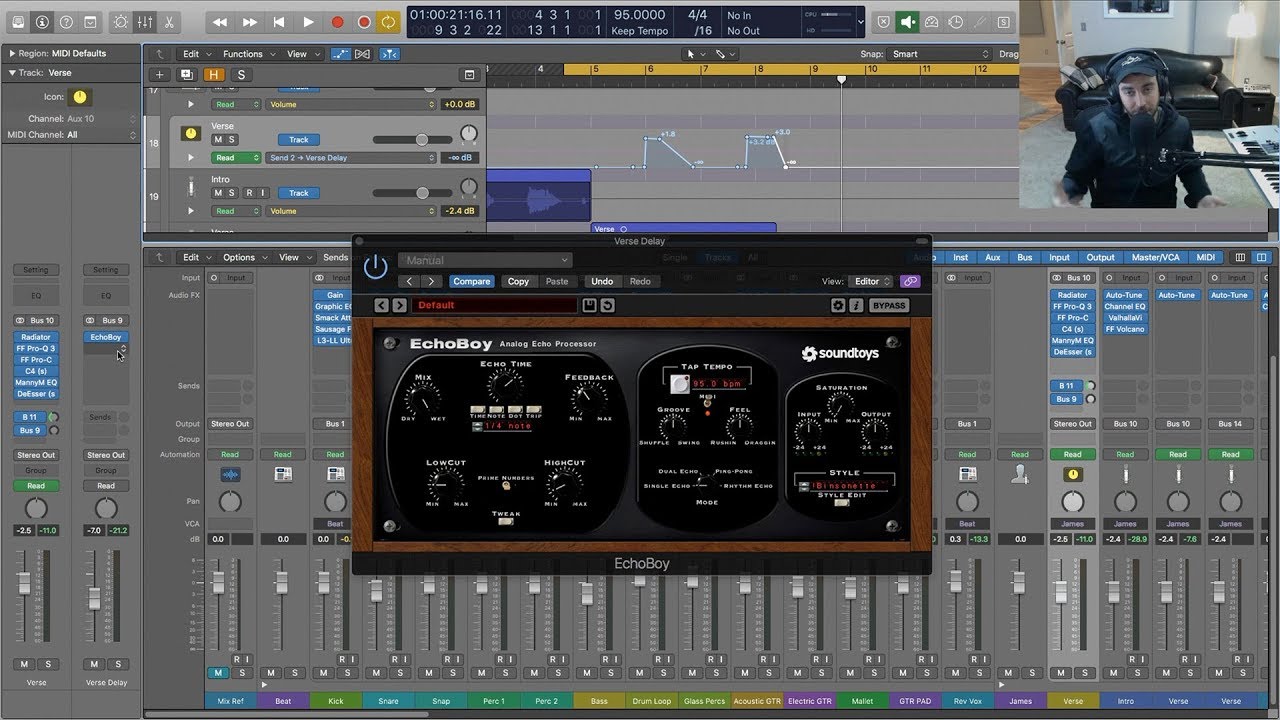Open the View Editor dropdown in plugin

[x=871, y=282]
